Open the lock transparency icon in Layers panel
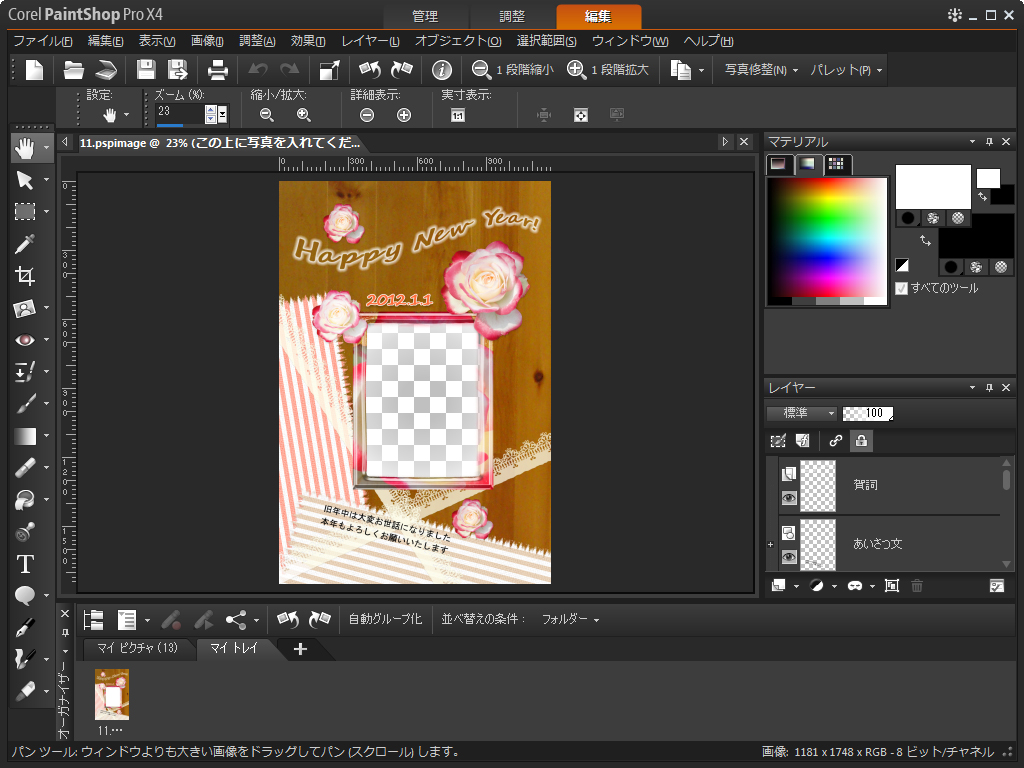1024x768 pixels. coord(861,441)
